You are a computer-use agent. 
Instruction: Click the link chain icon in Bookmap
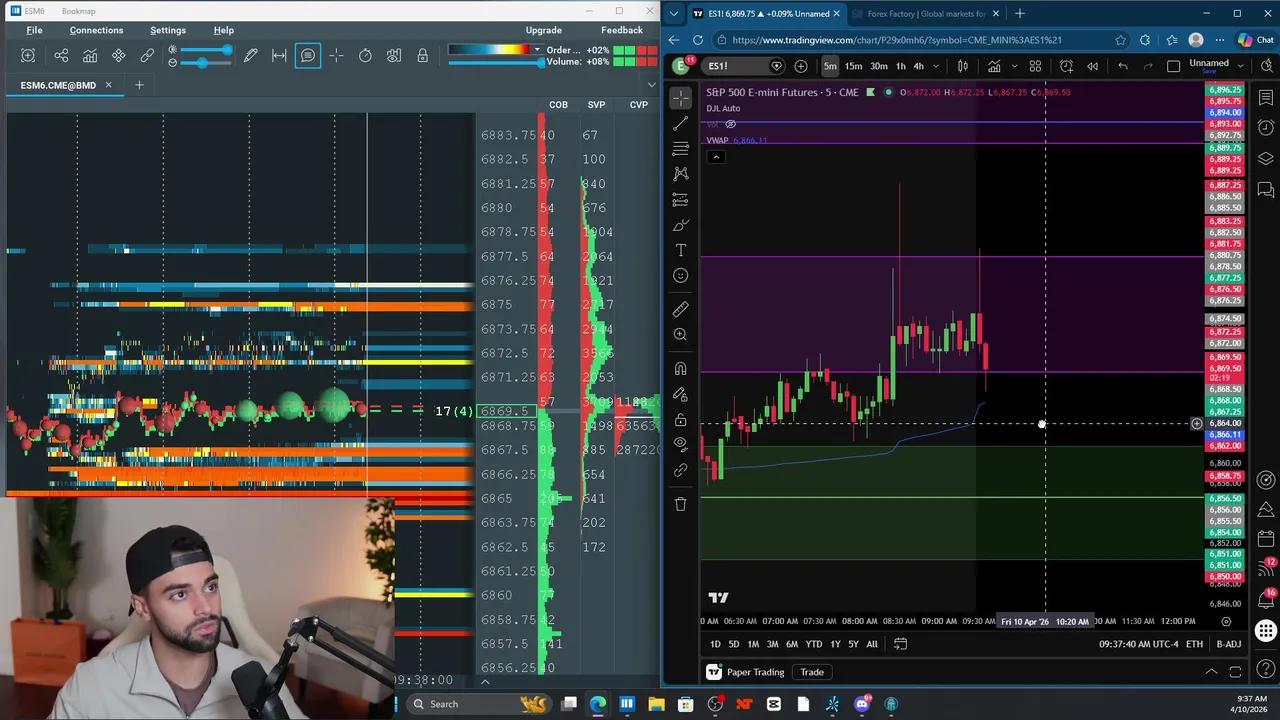147,56
